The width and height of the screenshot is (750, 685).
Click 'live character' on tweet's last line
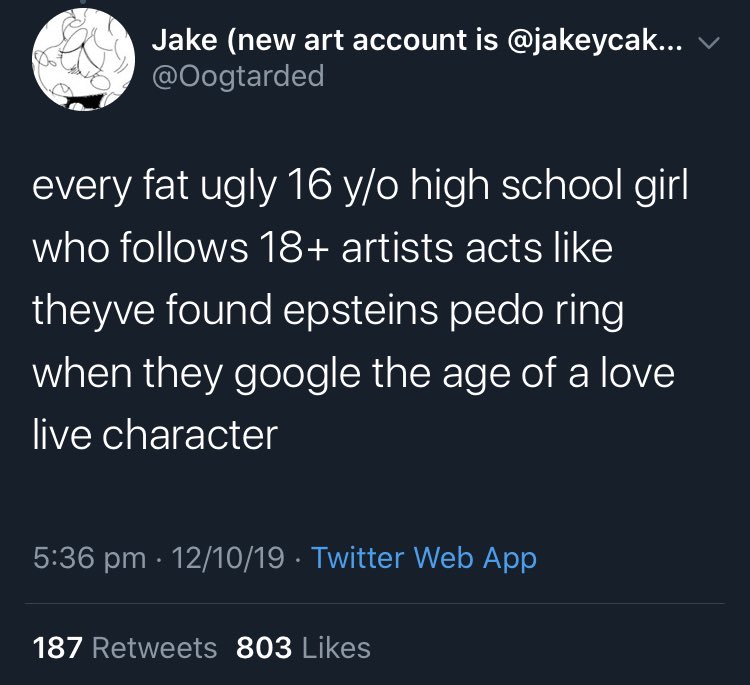tap(154, 435)
